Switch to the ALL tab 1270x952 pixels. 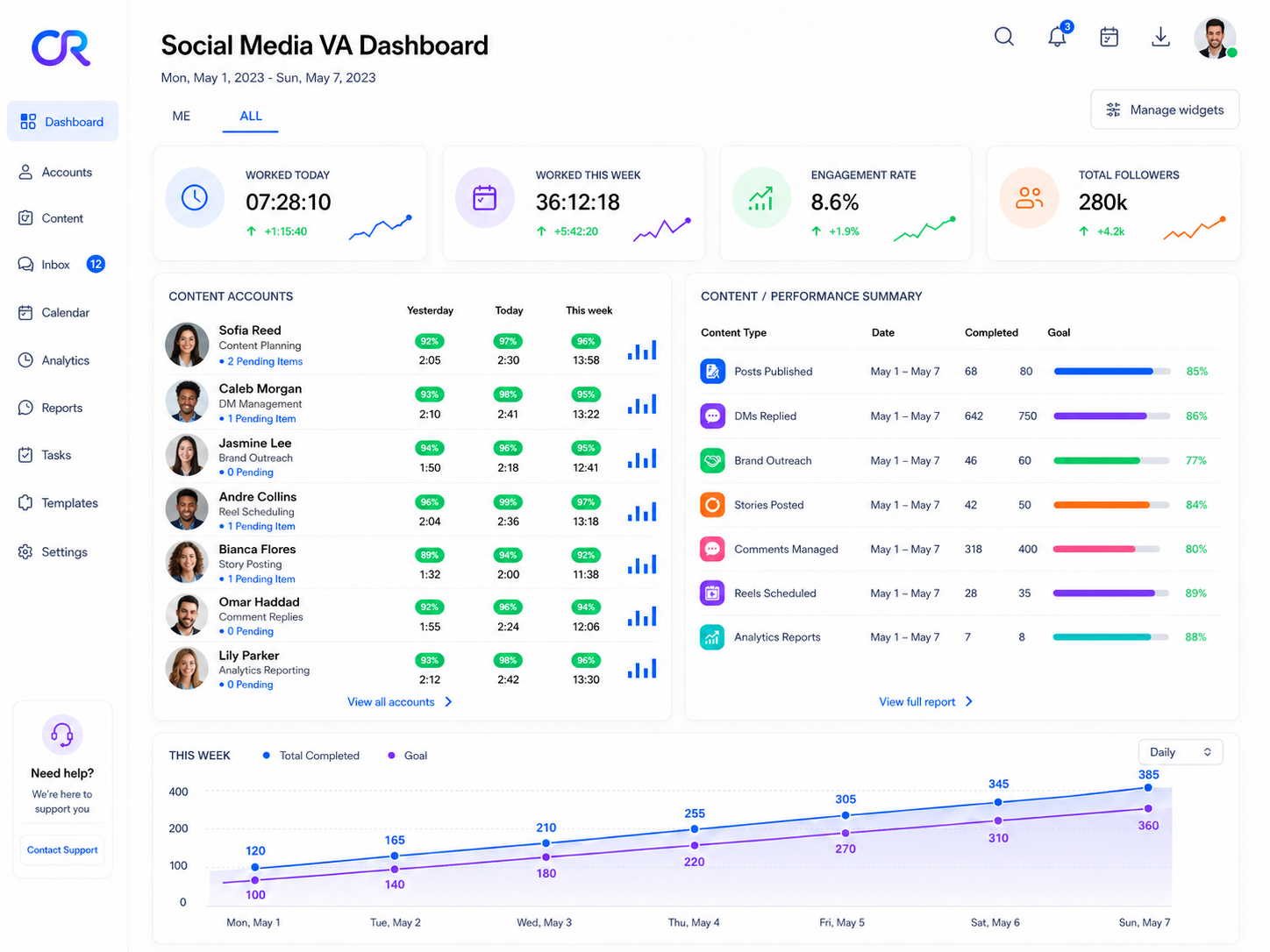point(251,116)
